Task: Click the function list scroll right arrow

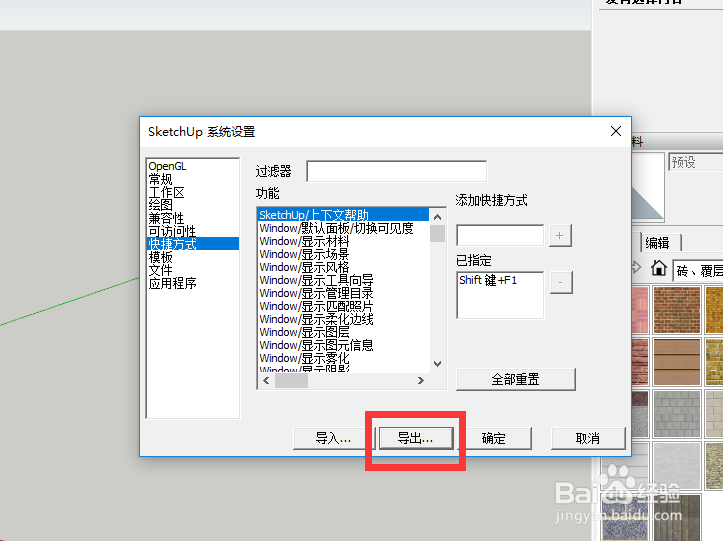Action: [421, 380]
